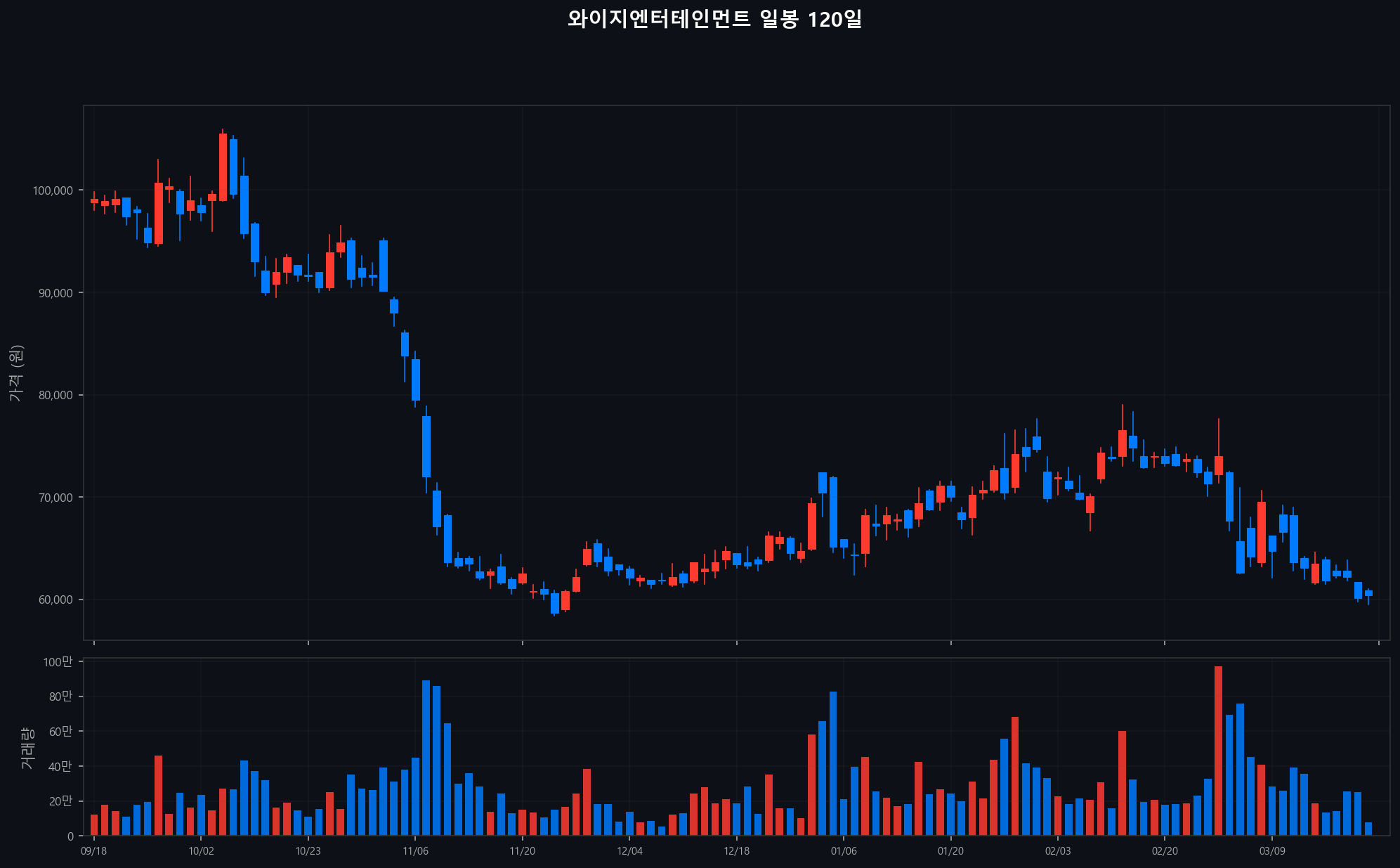Click the 가격 (원) y-axis title
The width and height of the screenshot is (1400, 868).
(17, 373)
